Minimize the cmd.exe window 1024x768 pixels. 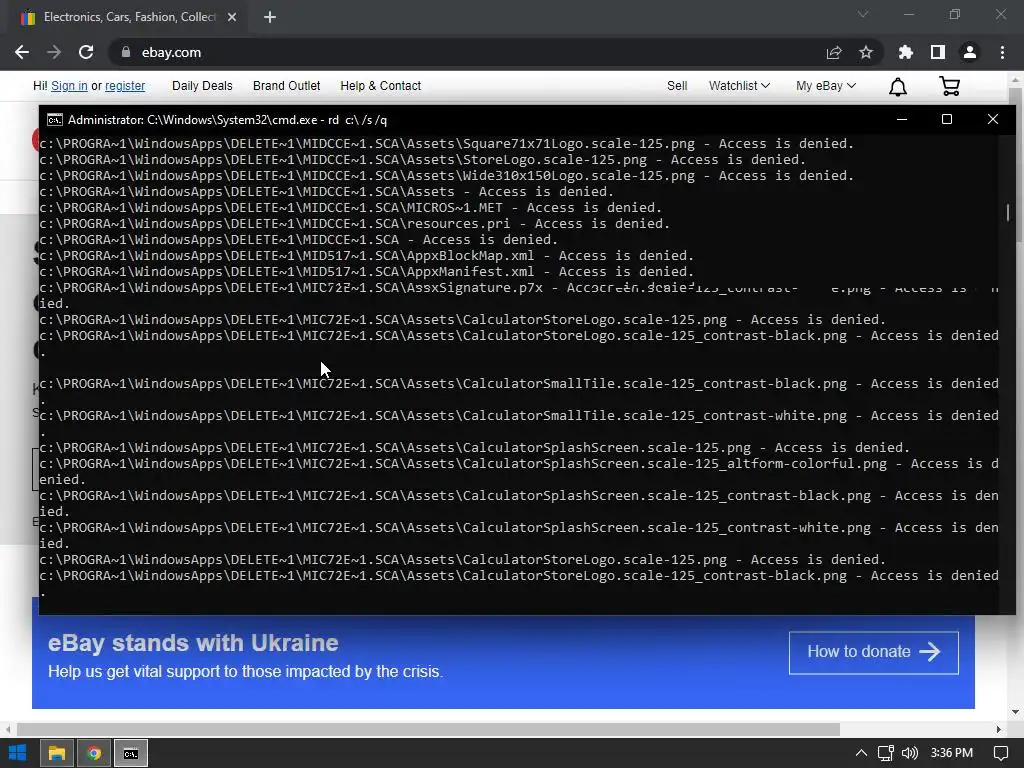[x=902, y=119]
